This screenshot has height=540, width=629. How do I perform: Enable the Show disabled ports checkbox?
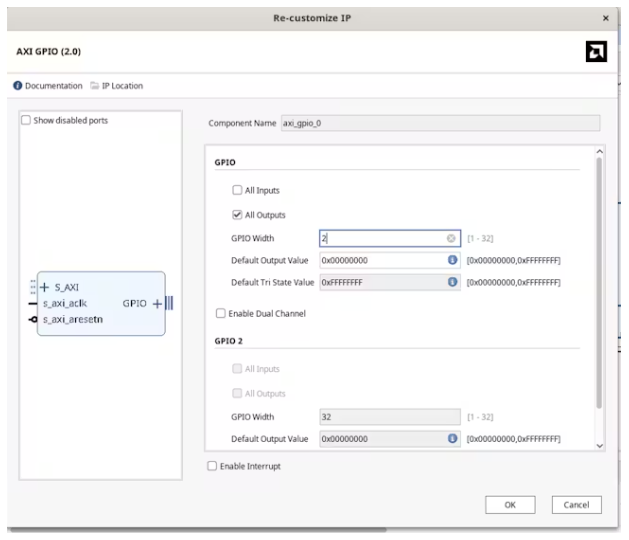(x=27, y=122)
